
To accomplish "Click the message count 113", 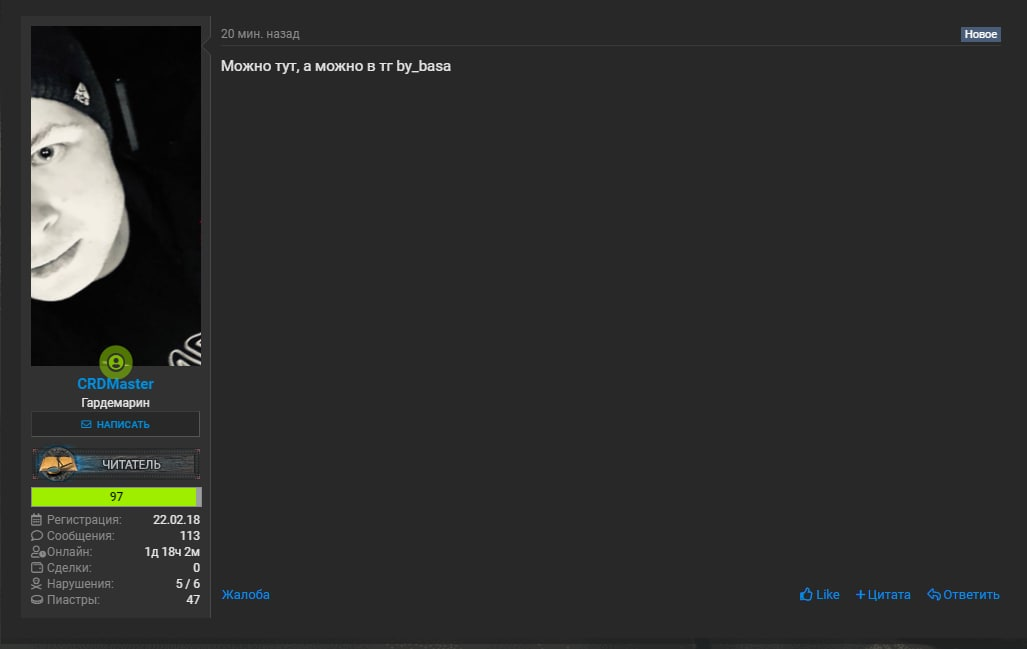I will click(190, 536).
